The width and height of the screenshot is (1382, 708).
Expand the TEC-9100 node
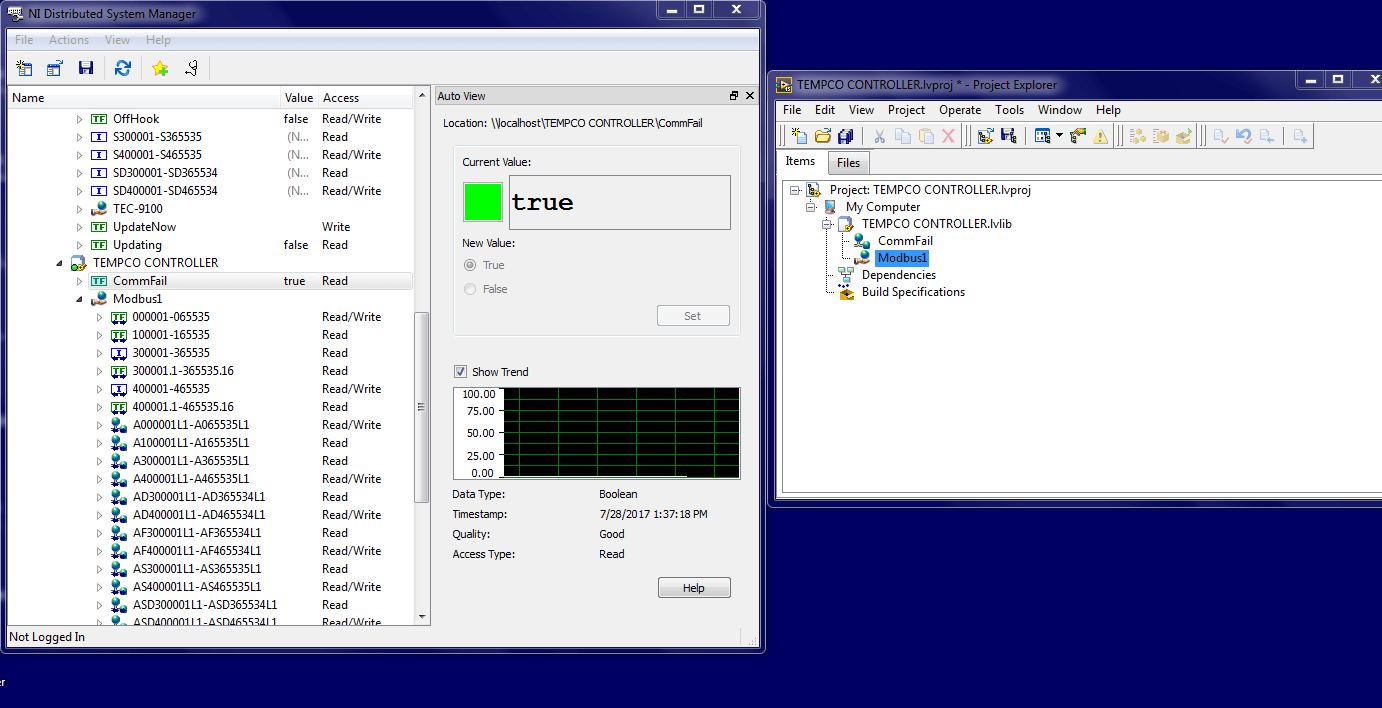[x=80, y=209]
